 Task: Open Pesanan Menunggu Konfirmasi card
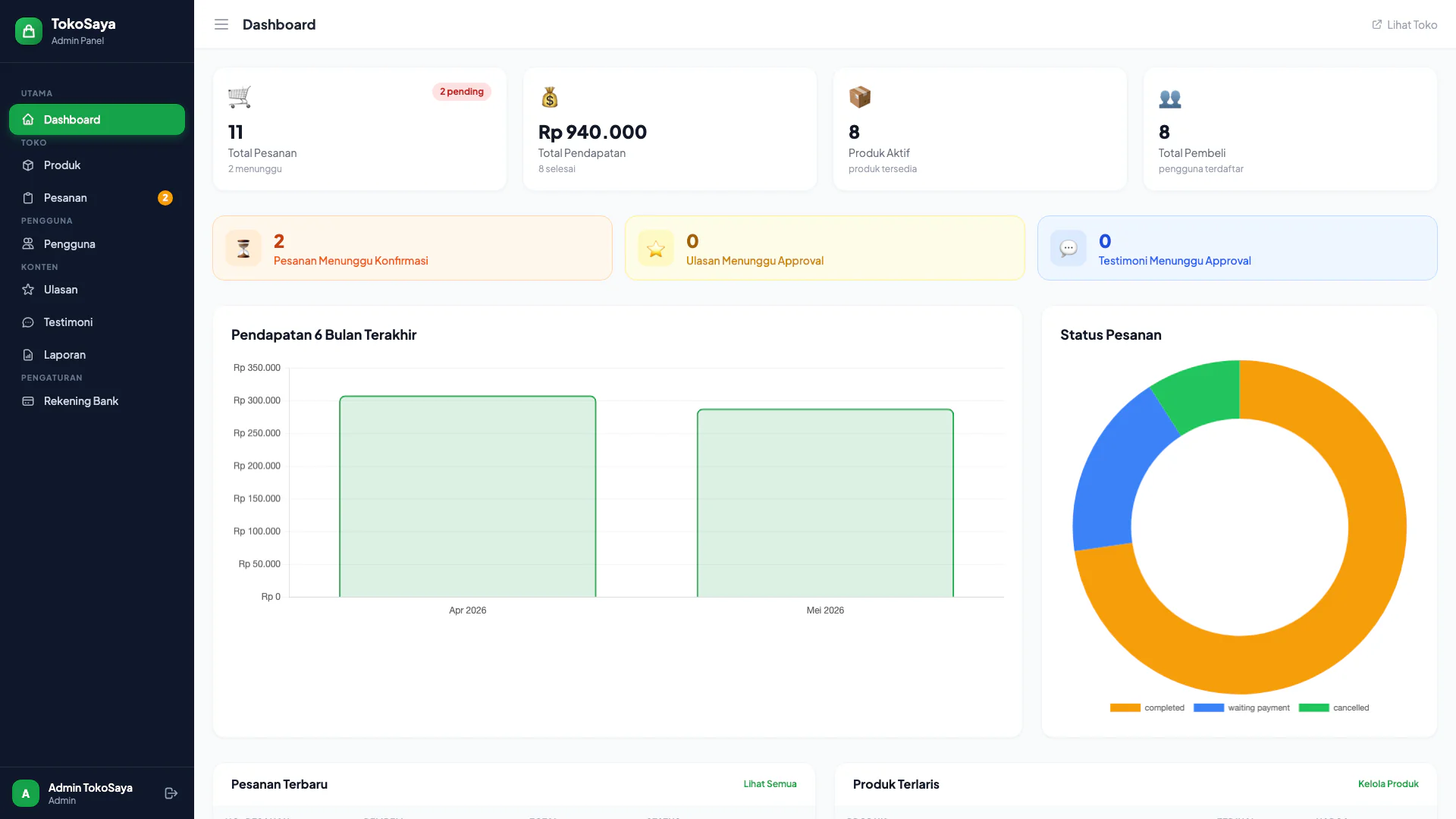point(413,248)
